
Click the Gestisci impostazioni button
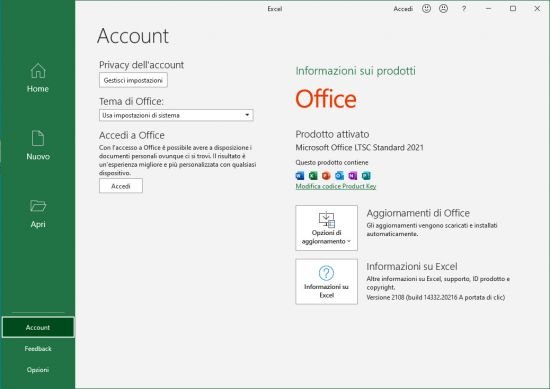(x=133, y=80)
